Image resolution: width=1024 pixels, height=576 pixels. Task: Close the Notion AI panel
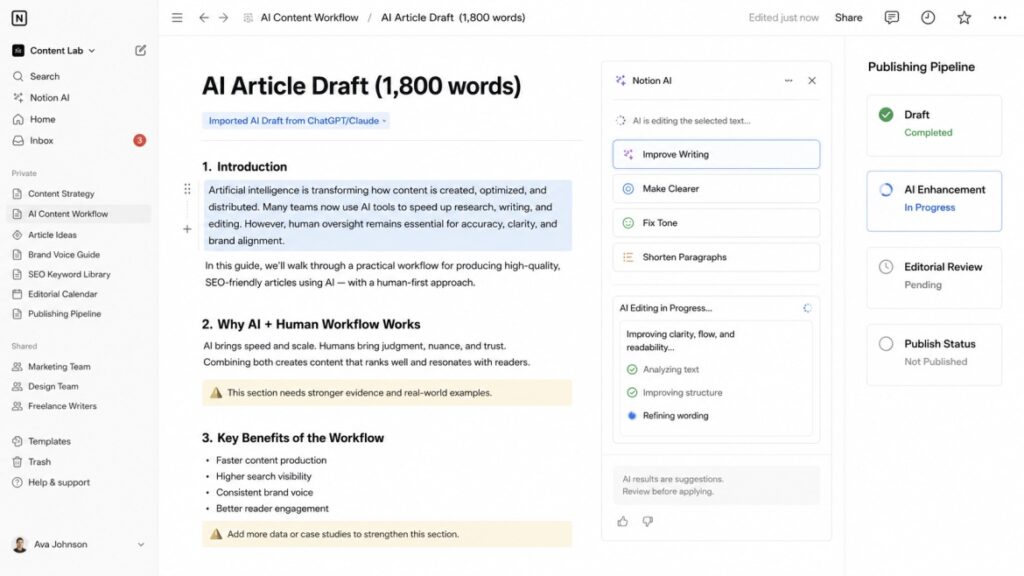point(812,80)
